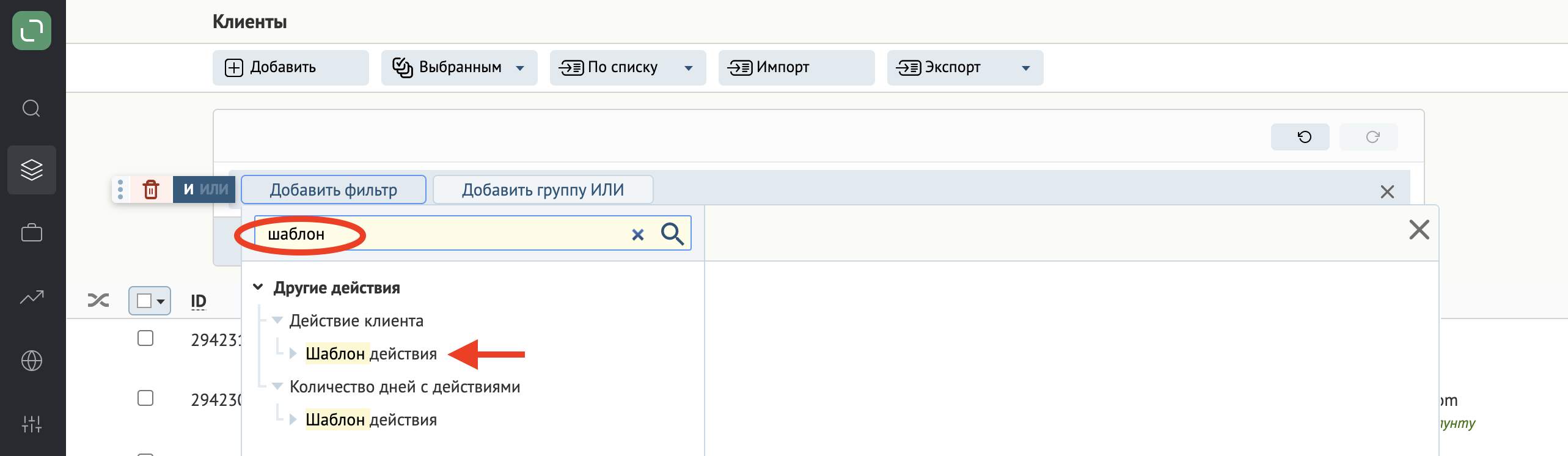Click the redo filter changes icon

1368,137
